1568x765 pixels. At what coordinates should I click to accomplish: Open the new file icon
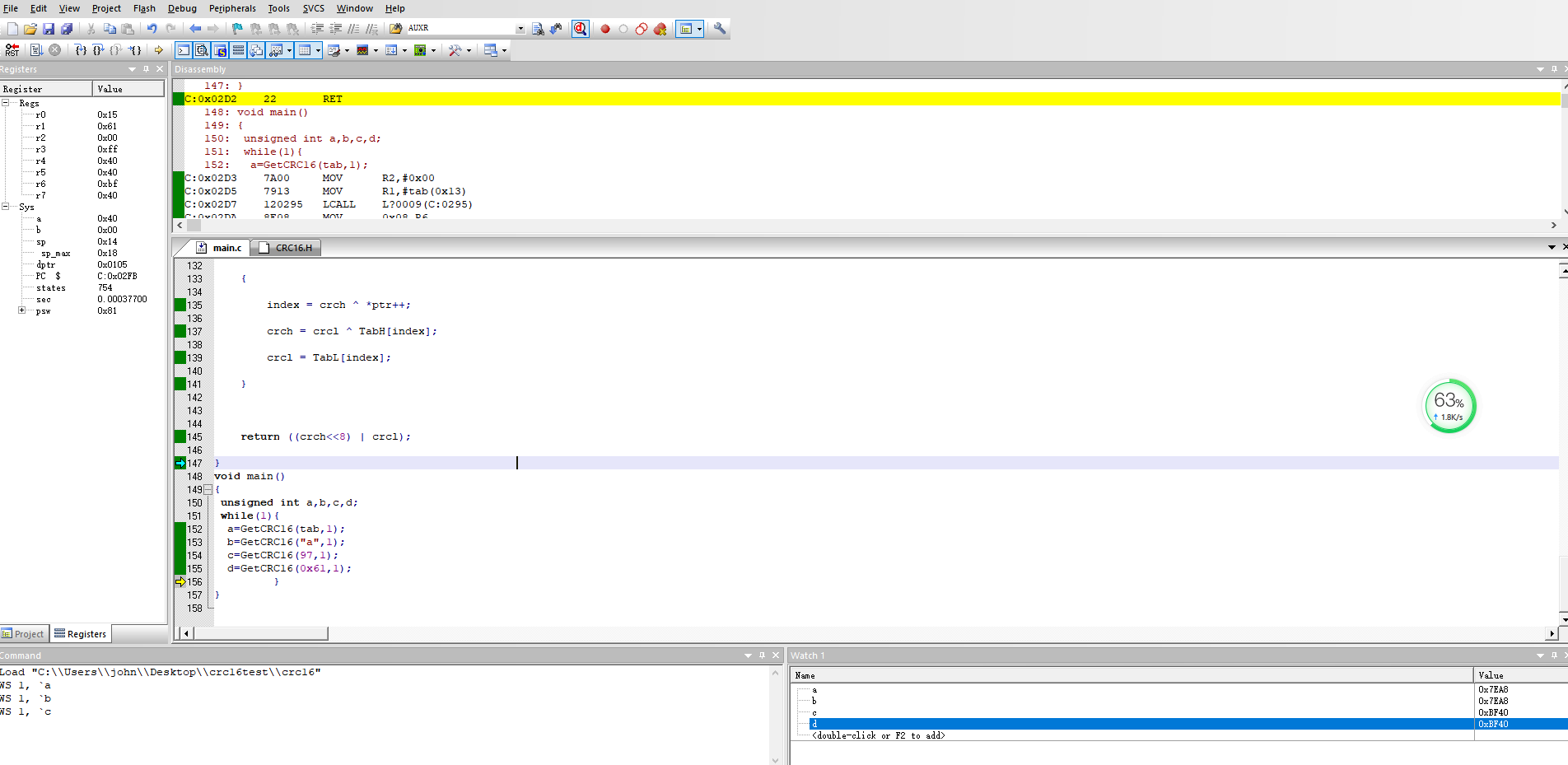coord(12,29)
